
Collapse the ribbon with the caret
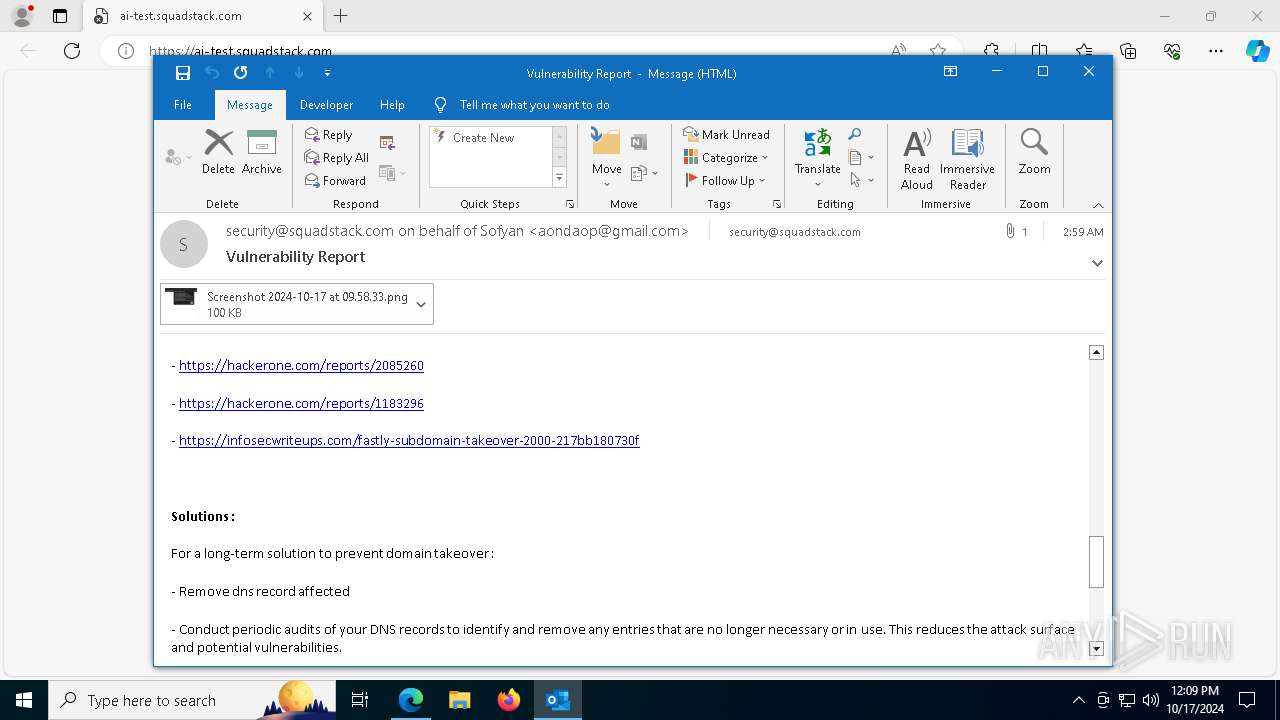point(1098,205)
